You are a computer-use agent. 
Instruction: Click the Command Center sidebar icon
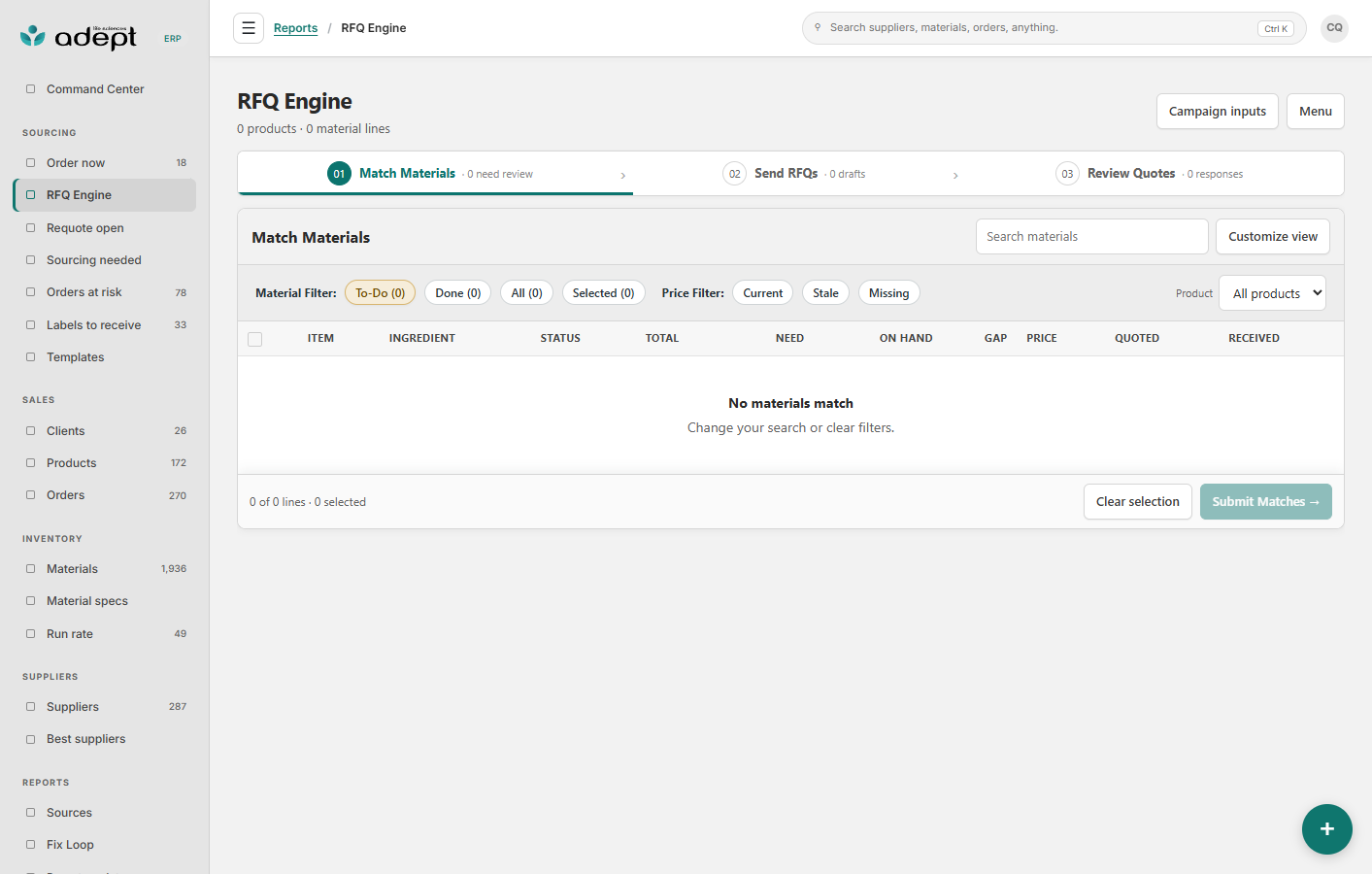[30, 89]
